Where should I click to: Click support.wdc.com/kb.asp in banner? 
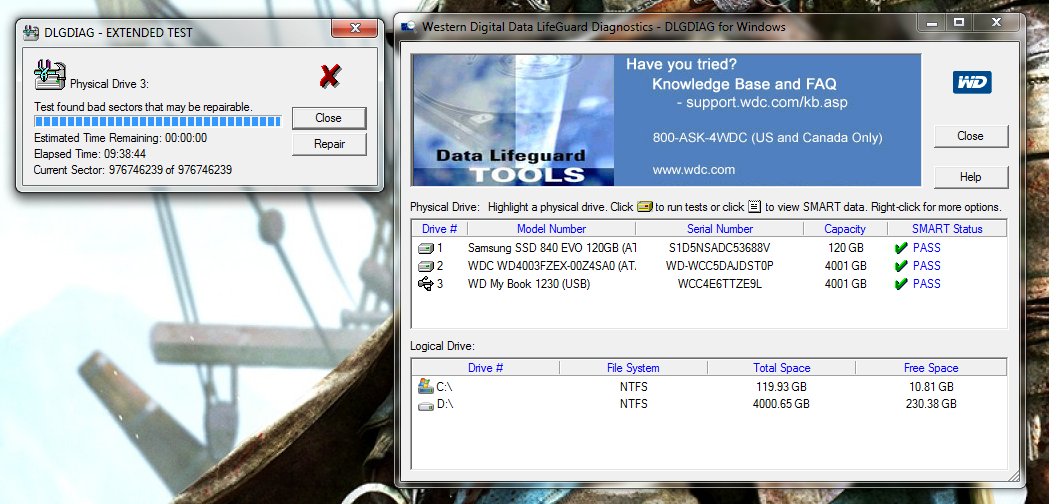point(767,103)
